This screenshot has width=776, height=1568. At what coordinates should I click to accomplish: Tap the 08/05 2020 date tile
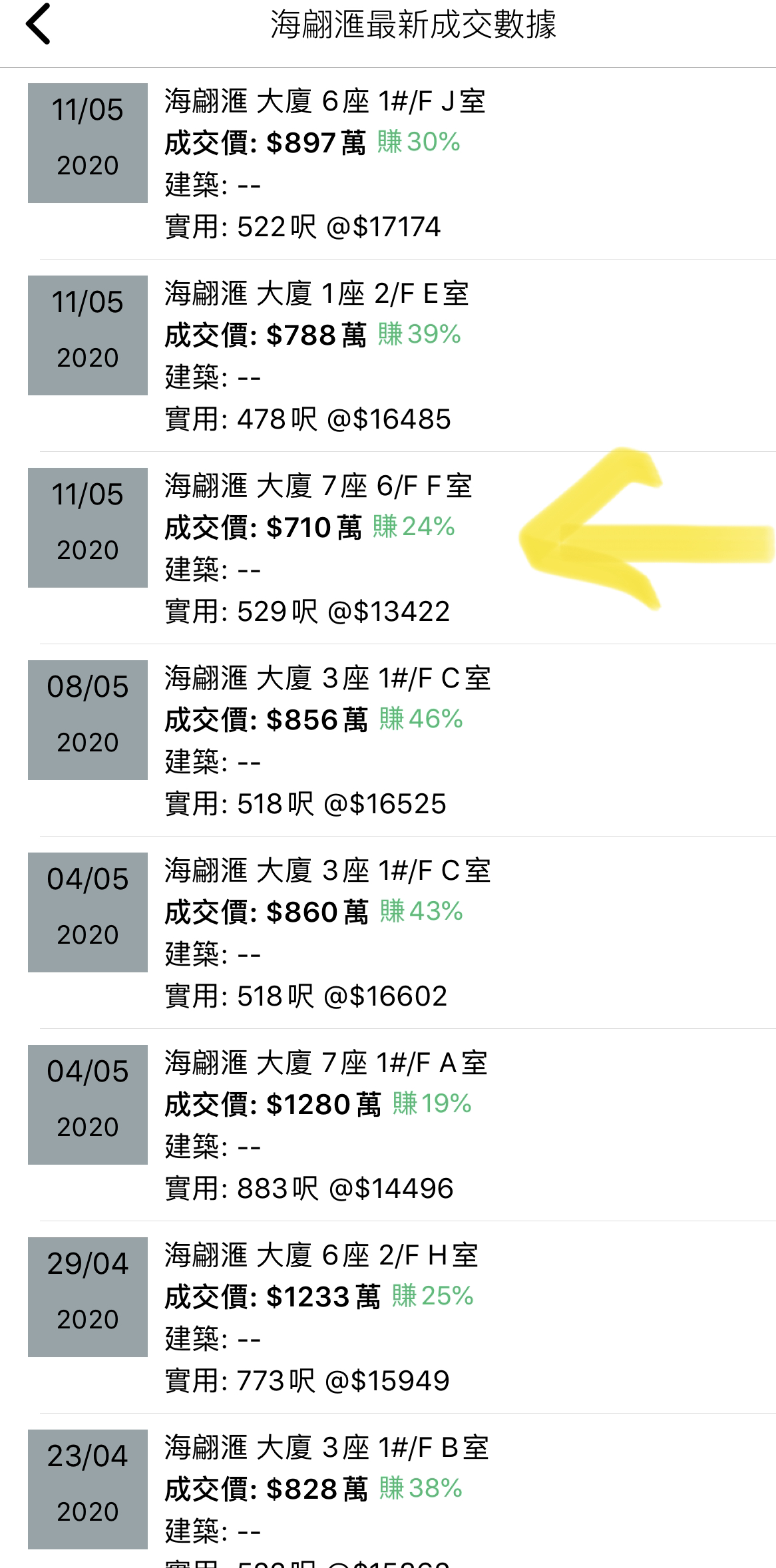(88, 719)
